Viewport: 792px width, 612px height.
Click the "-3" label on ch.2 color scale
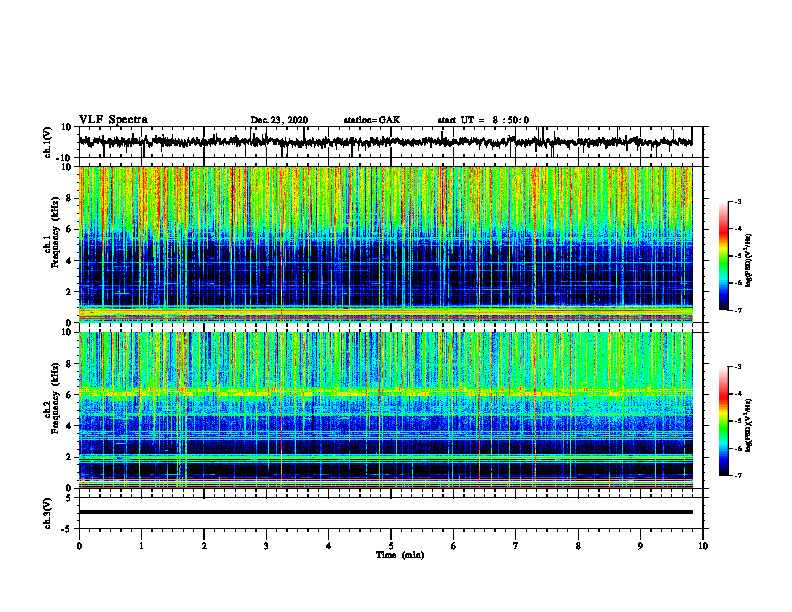pos(738,367)
